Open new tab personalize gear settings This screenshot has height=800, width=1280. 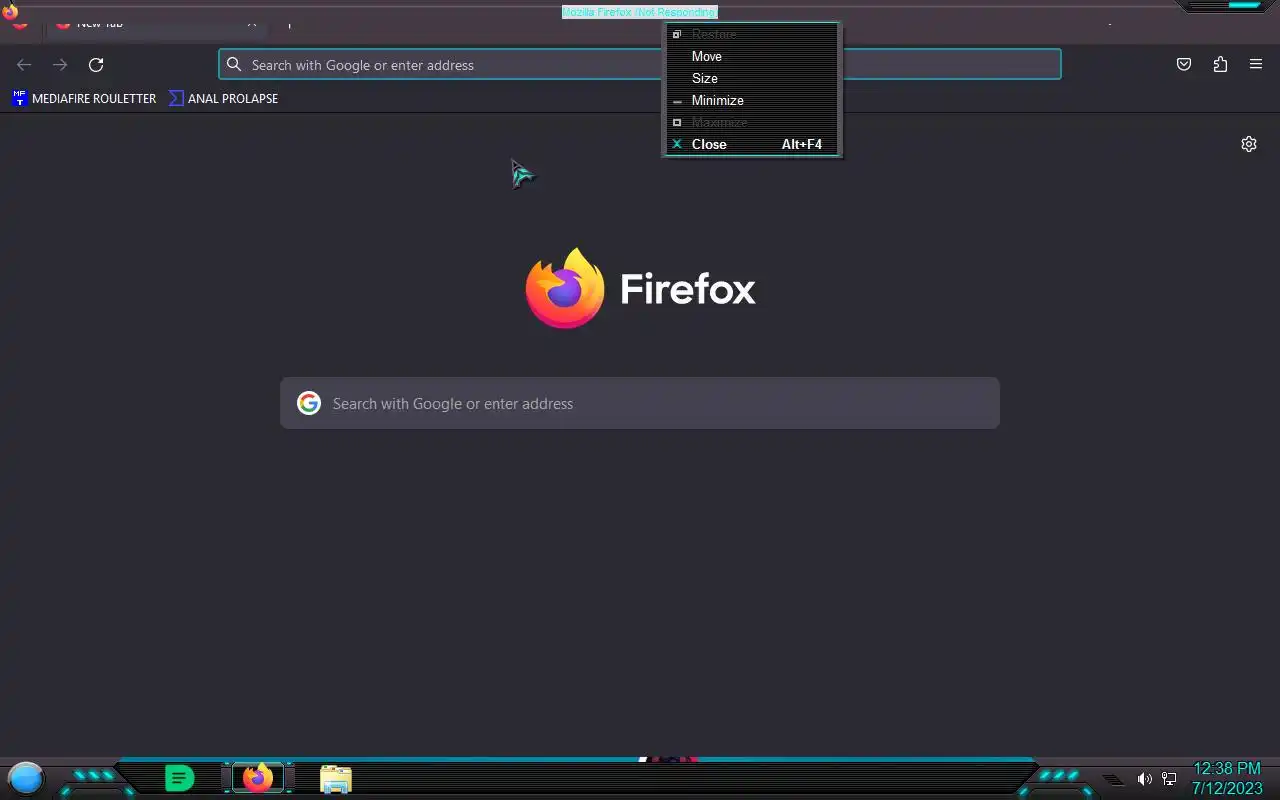tap(1249, 144)
